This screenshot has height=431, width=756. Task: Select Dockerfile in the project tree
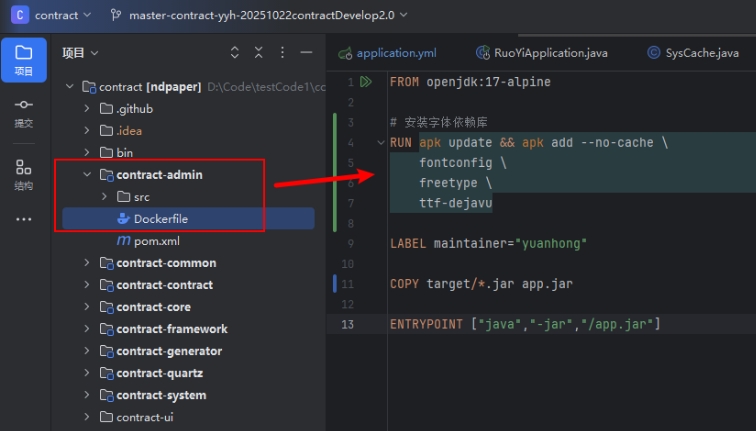(188, 218)
